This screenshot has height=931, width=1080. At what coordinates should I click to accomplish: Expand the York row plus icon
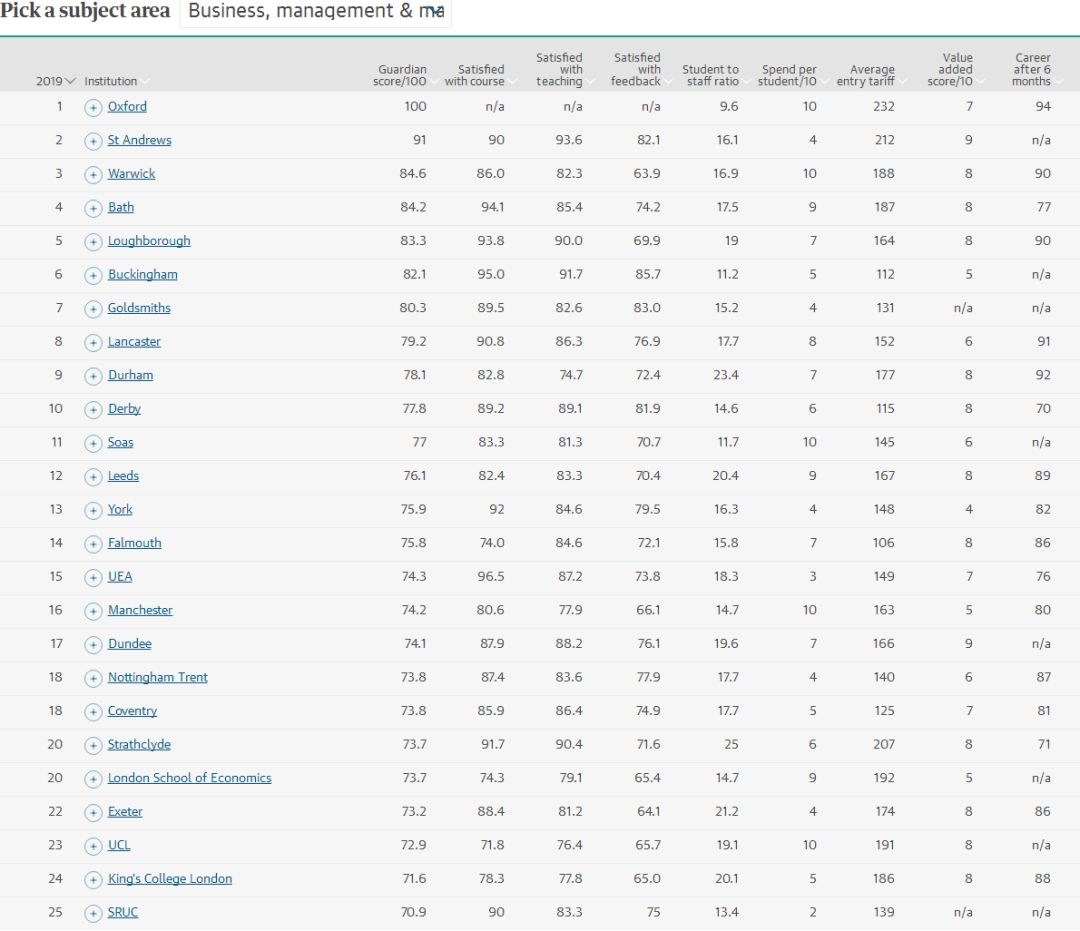(x=93, y=510)
